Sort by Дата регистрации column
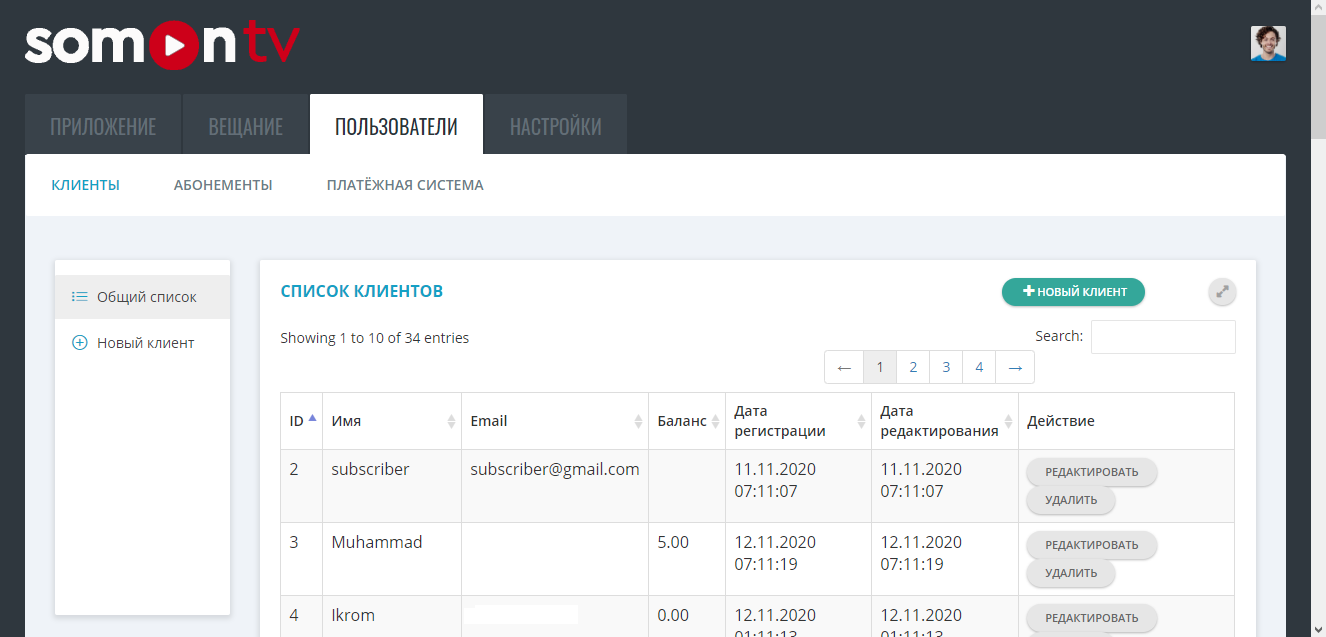This screenshot has width=1326, height=637. (x=797, y=421)
